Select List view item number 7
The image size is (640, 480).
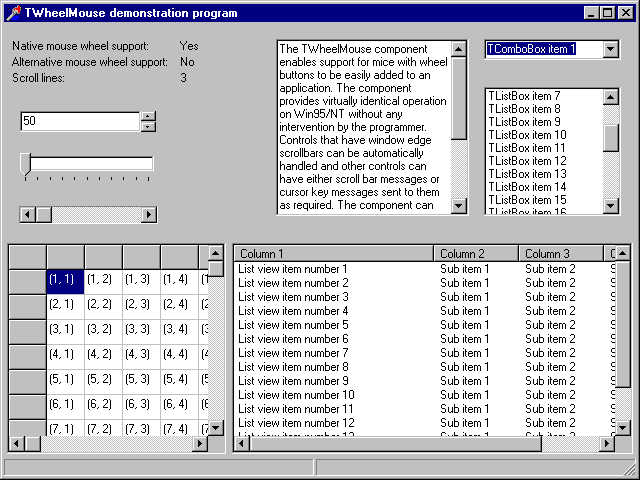pos(293,353)
